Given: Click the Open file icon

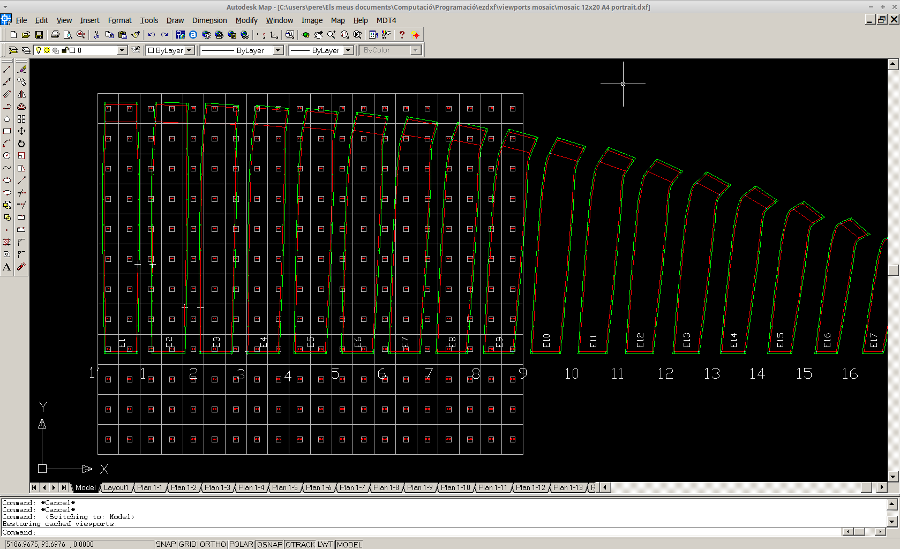Looking at the screenshot, I should pyautogui.click(x=26, y=35).
